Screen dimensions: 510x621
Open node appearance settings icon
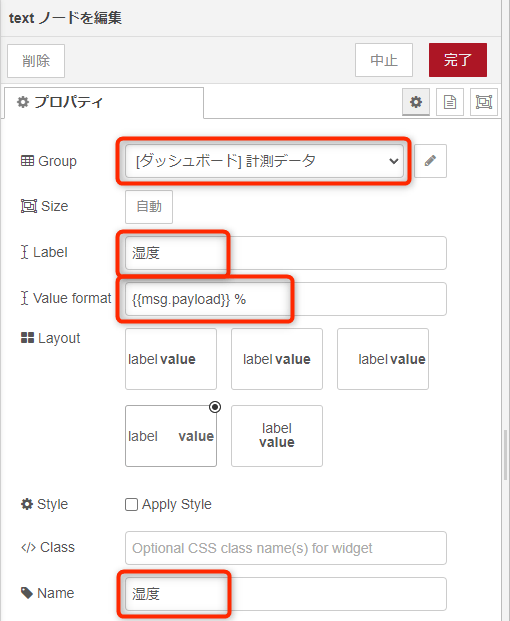click(483, 102)
